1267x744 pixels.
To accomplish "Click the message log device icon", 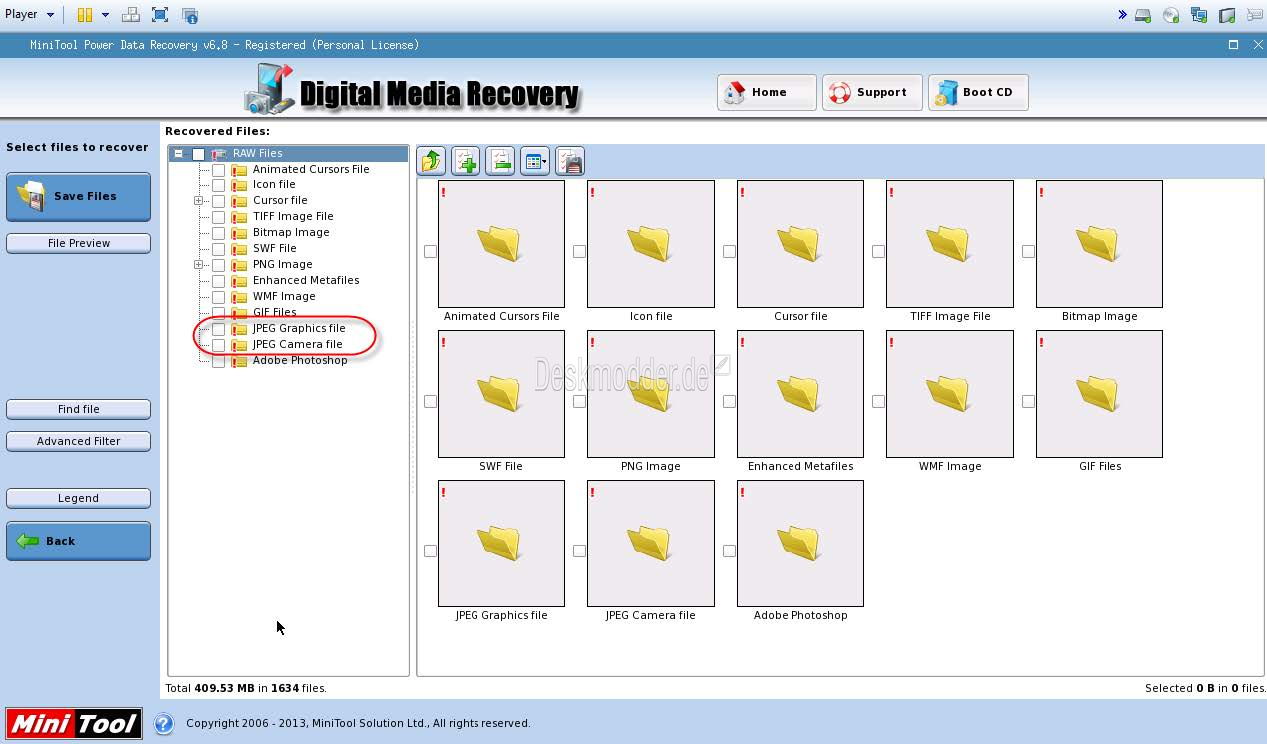I will point(1254,15).
